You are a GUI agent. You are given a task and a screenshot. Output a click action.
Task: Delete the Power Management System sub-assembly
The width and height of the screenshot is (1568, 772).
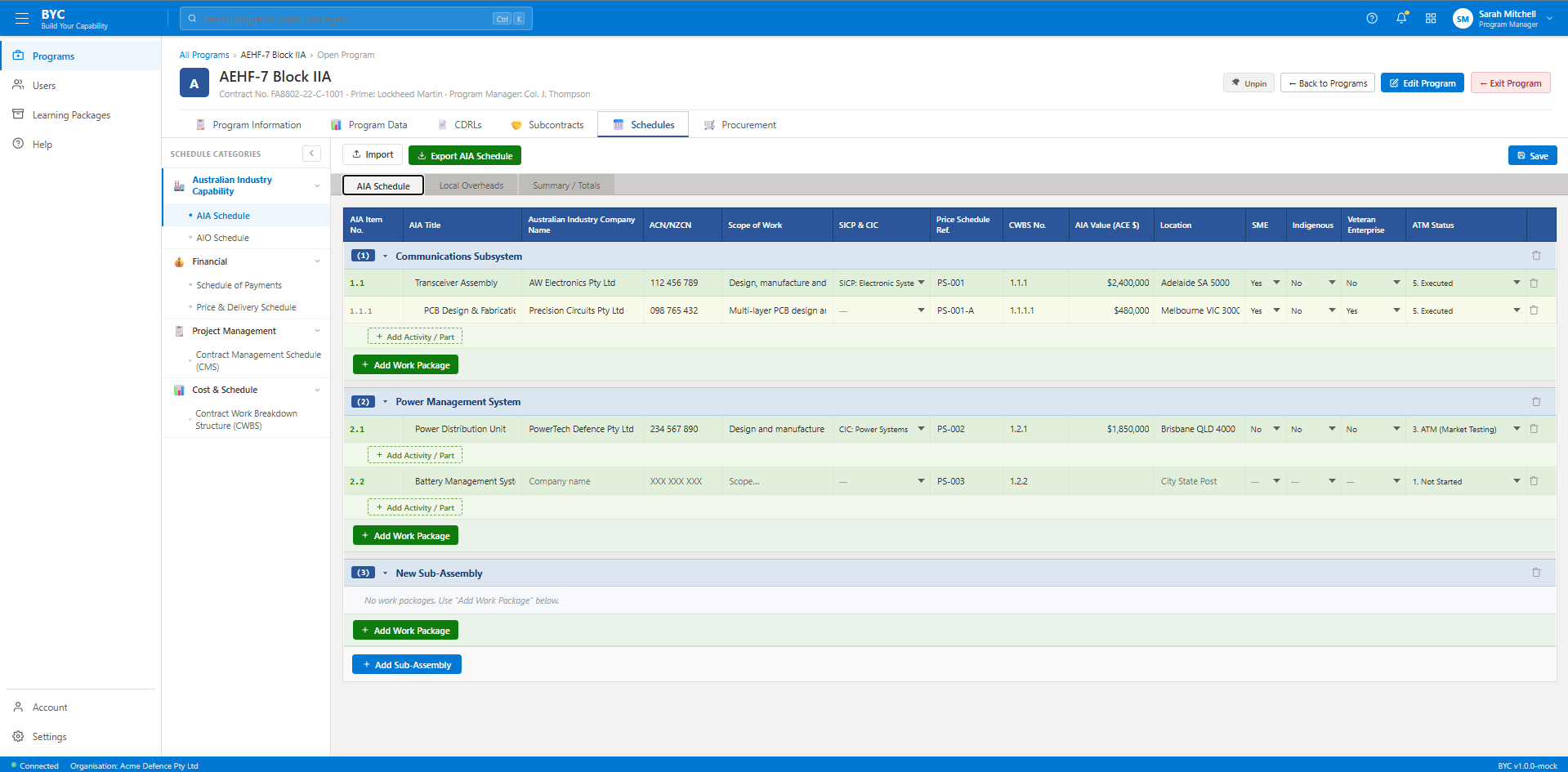(1536, 402)
